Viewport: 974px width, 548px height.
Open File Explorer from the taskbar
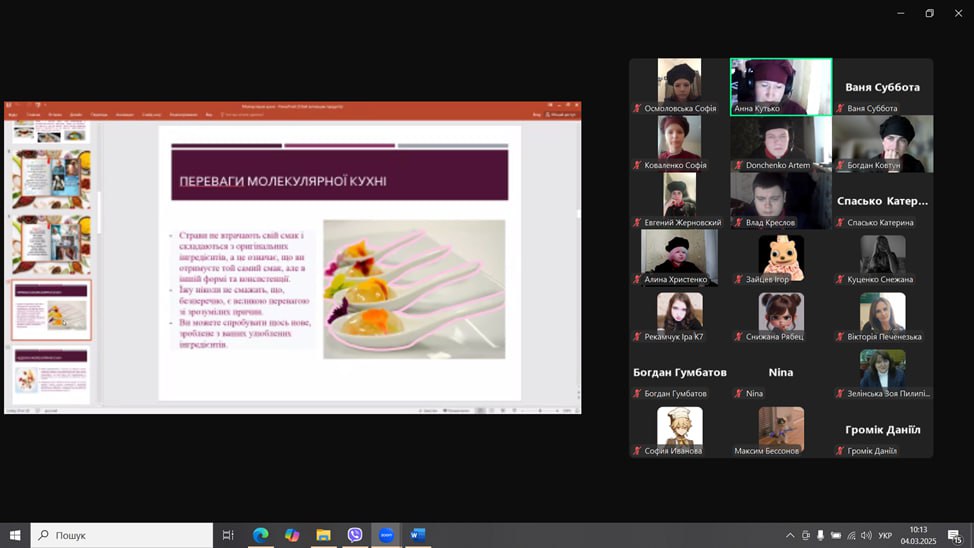(x=323, y=535)
